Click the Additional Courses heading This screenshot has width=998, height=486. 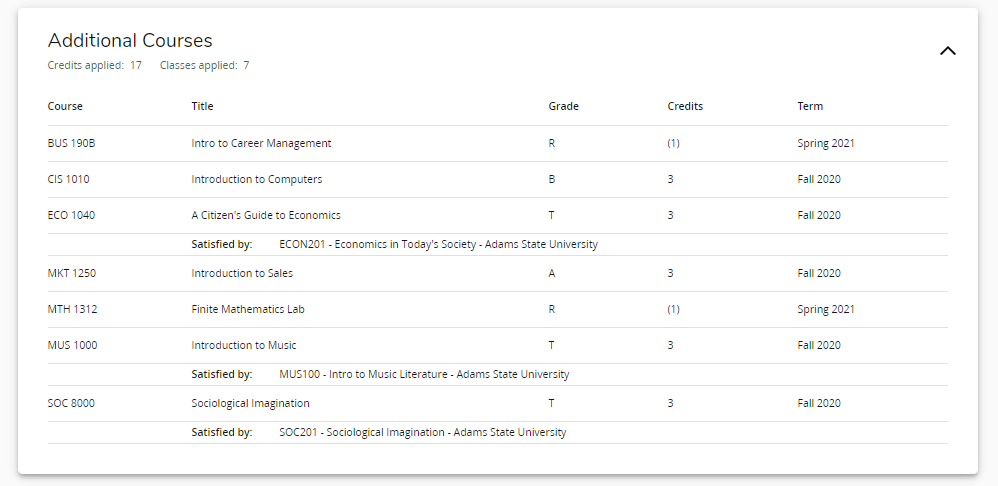coord(130,40)
